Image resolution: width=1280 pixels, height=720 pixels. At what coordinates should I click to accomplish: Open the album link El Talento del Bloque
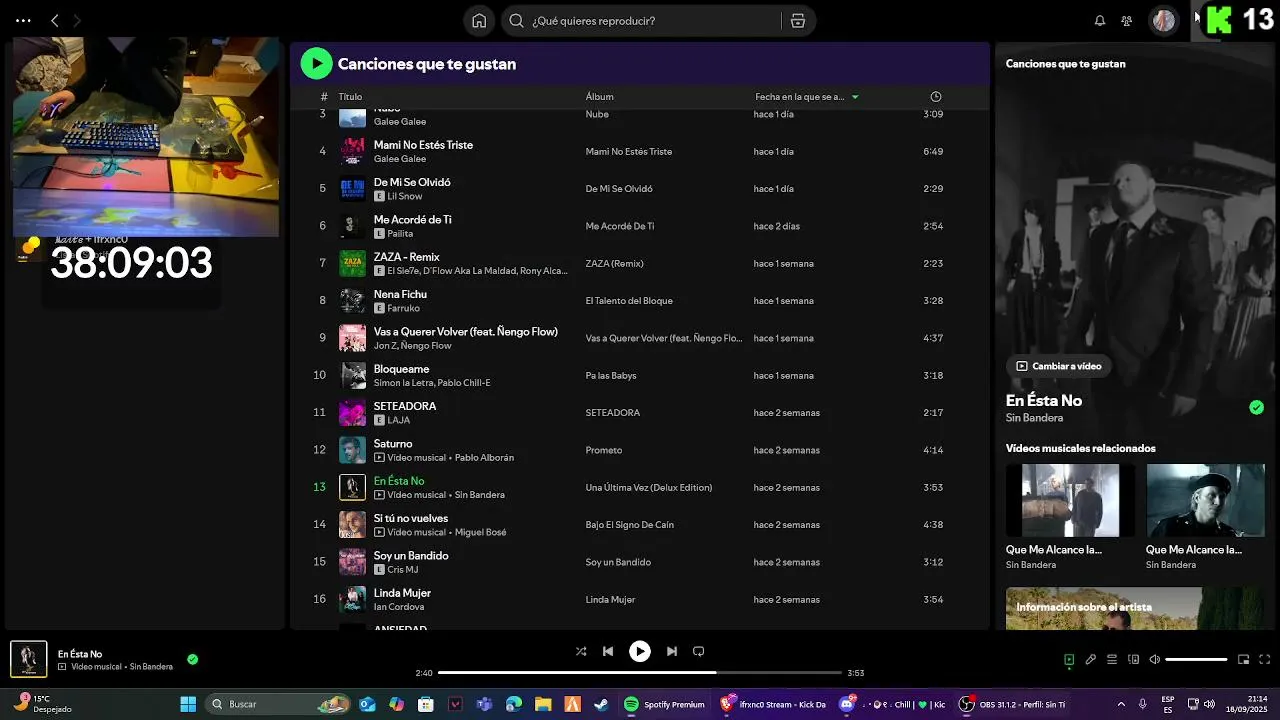click(629, 301)
